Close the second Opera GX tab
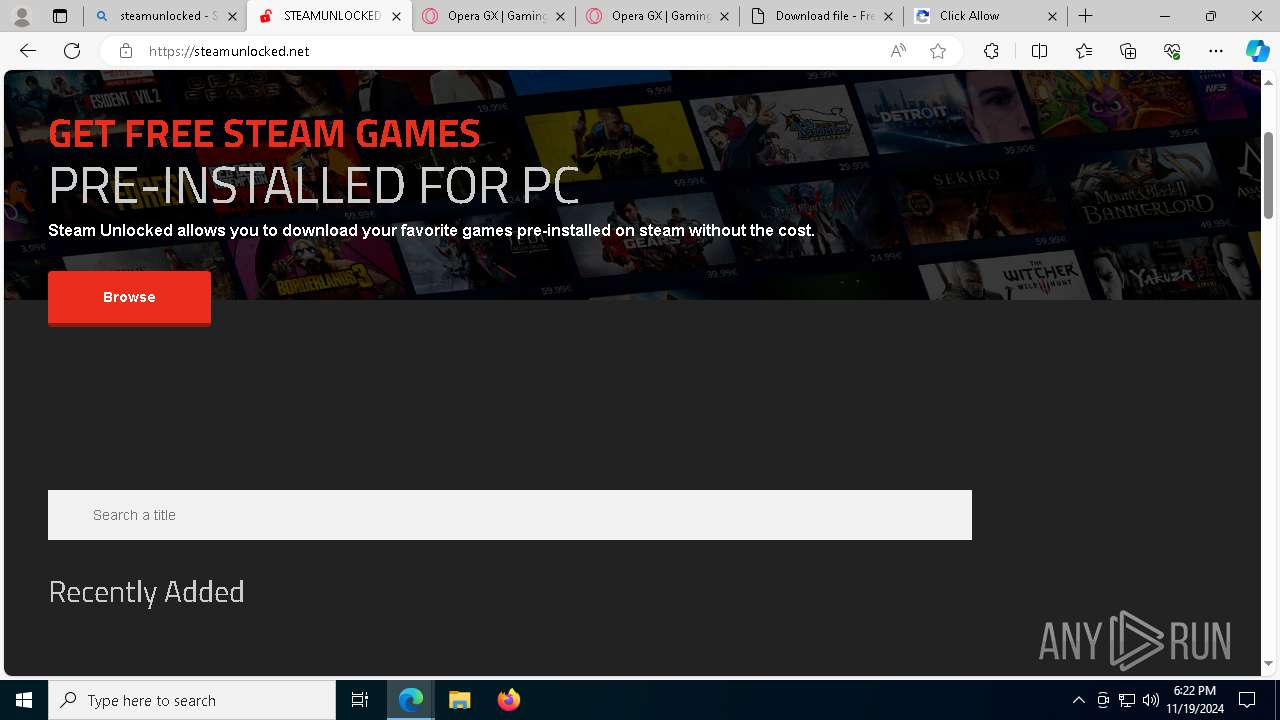This screenshot has width=1280, height=720. click(x=724, y=16)
